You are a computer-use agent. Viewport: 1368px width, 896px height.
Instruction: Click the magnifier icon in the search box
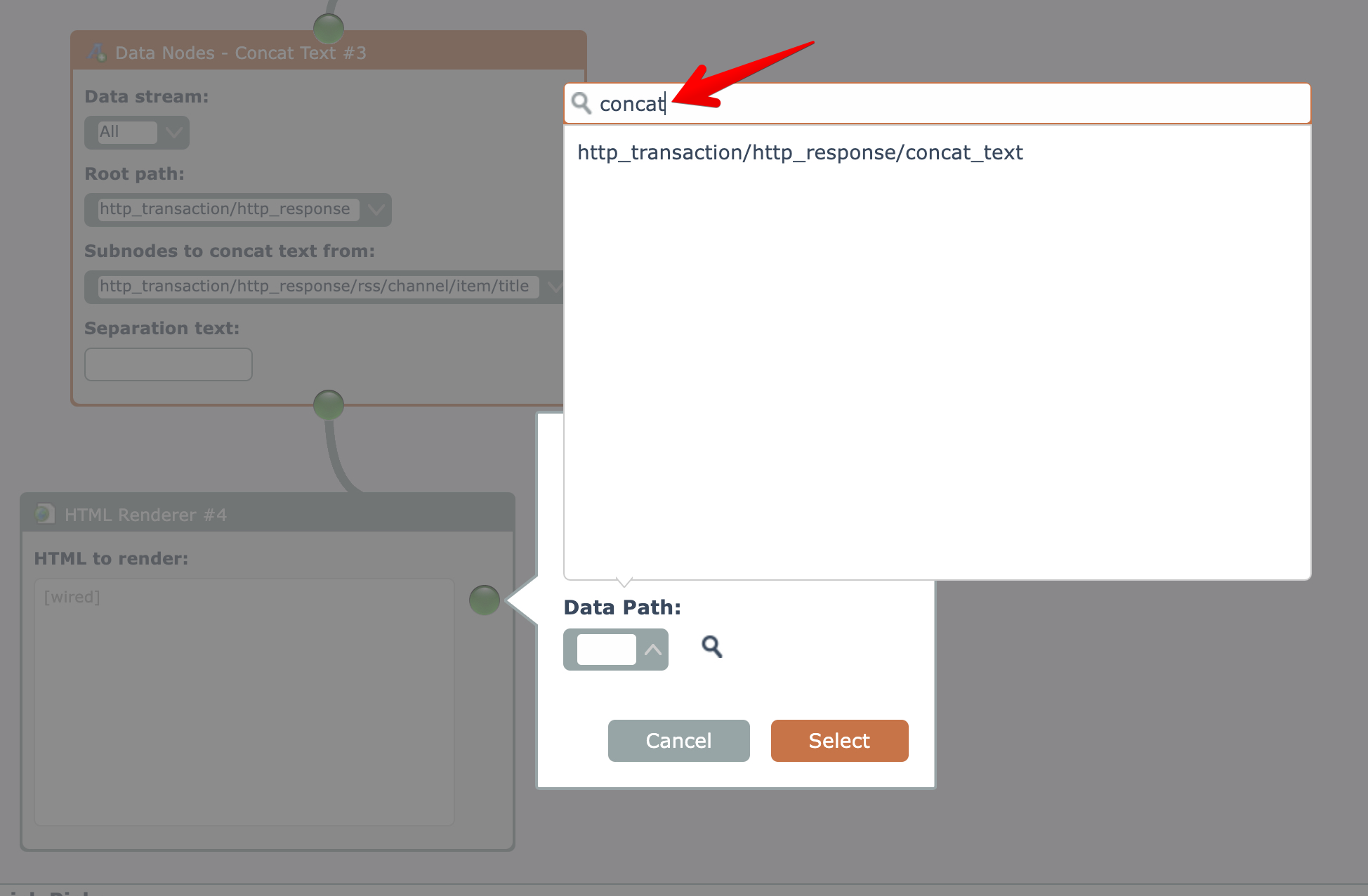[x=581, y=104]
